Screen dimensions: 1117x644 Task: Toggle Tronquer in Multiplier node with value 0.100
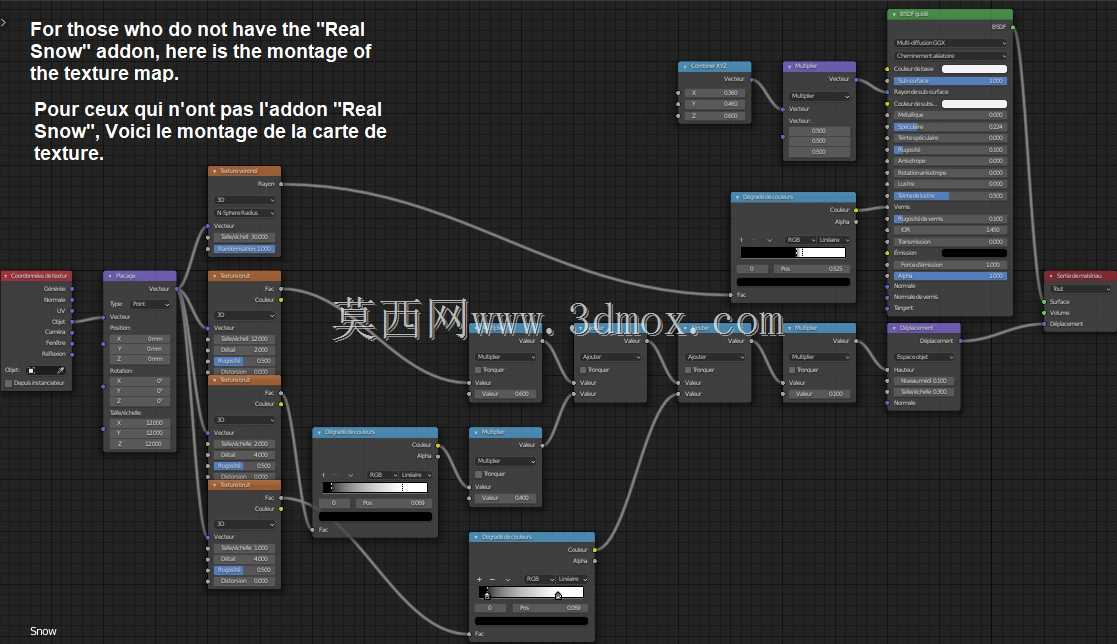tap(793, 370)
